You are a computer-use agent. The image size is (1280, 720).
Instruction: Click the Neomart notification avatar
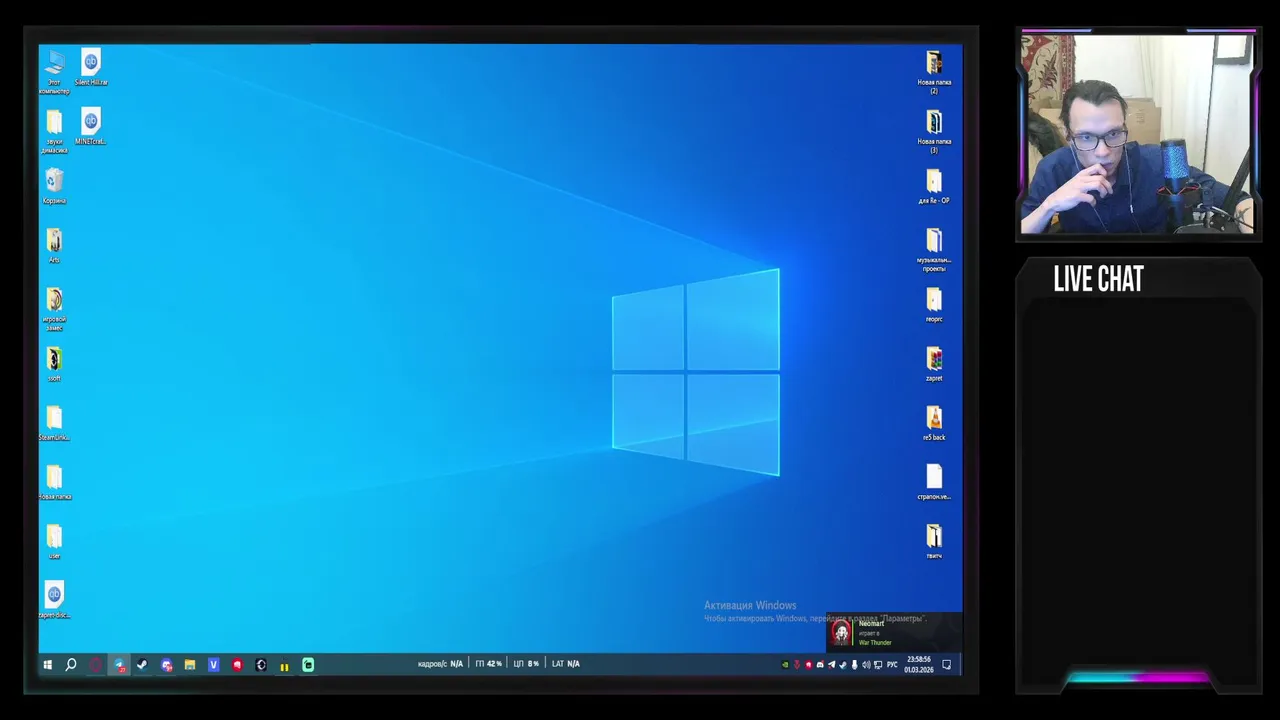pyautogui.click(x=842, y=634)
